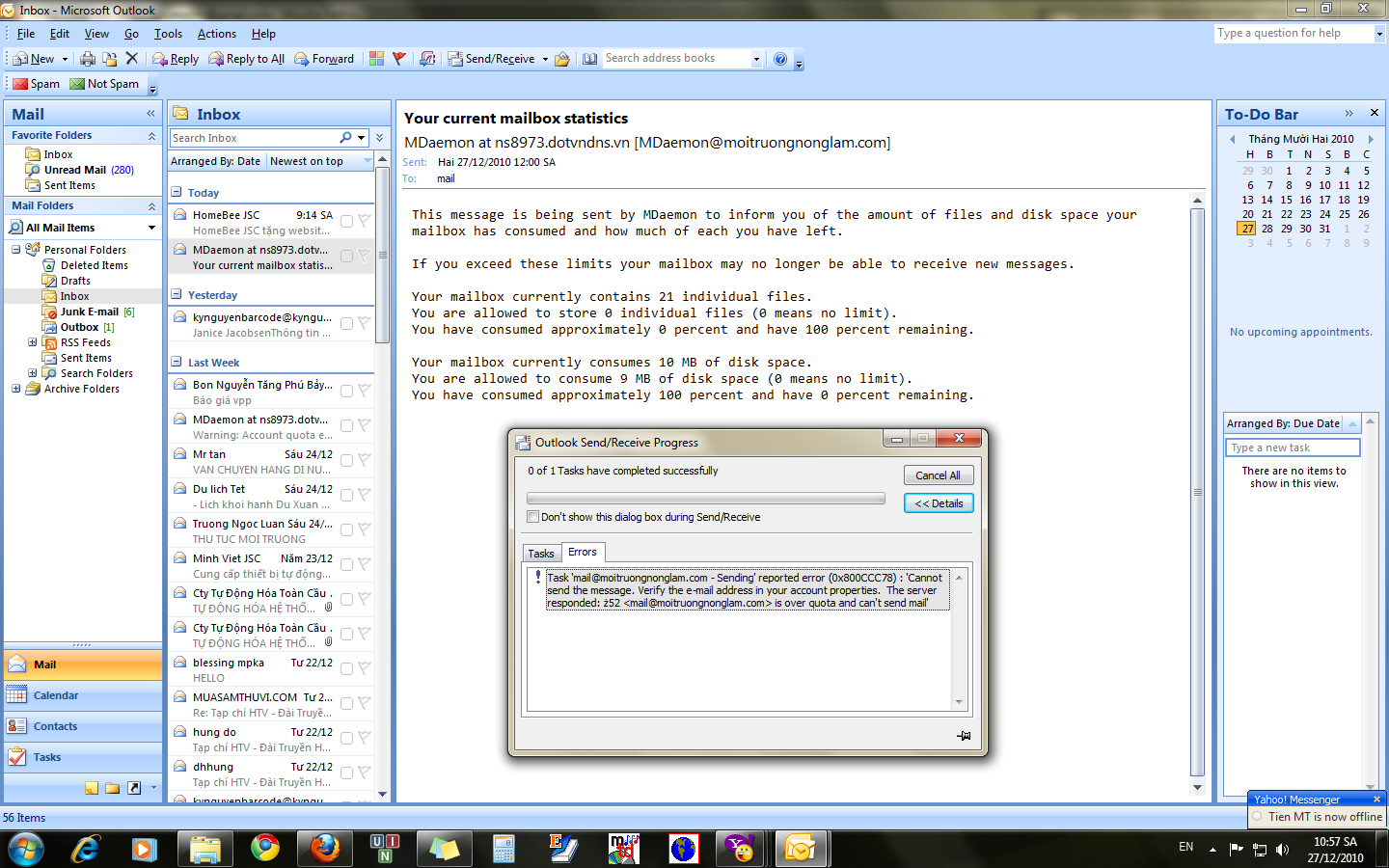
Task: Click the Shortcuts icon in navigation pane
Action: click(134, 788)
